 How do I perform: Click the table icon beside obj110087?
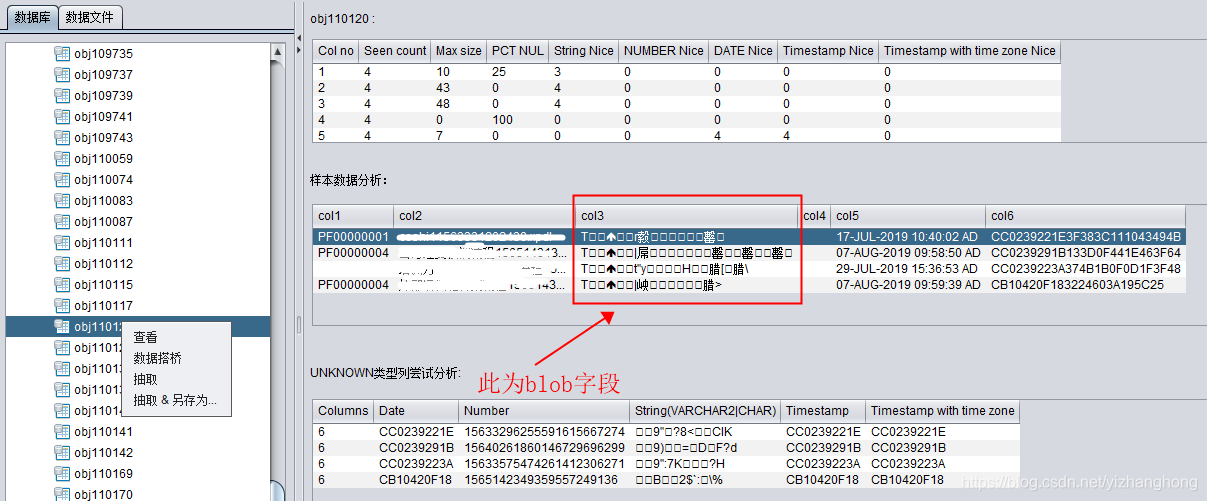[x=61, y=222]
